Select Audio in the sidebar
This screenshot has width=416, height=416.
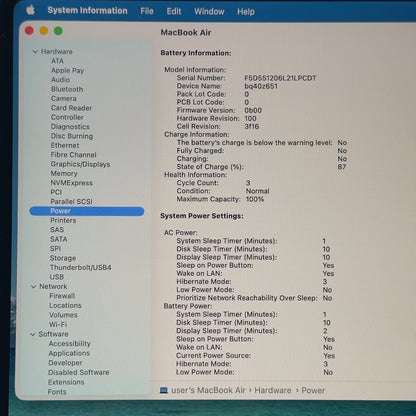60,80
